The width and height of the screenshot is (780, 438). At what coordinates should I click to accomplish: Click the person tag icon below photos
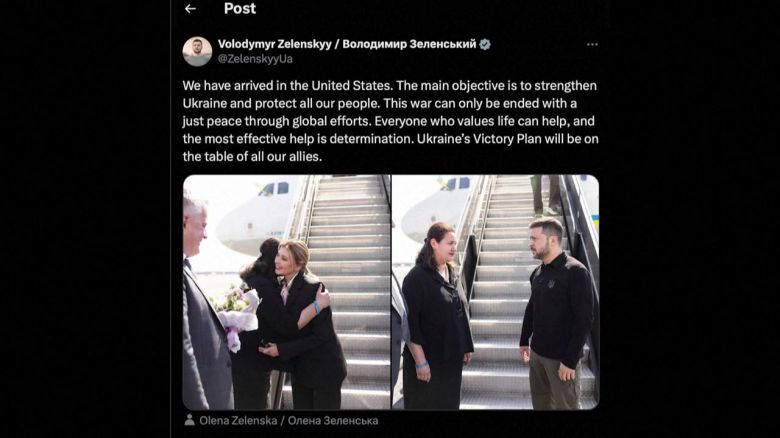pyautogui.click(x=190, y=420)
